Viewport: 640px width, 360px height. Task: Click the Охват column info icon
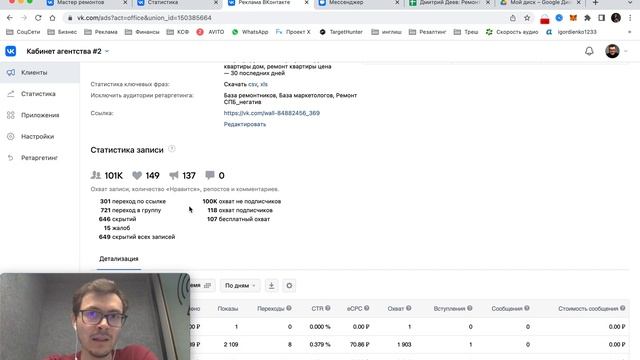[x=409, y=308]
